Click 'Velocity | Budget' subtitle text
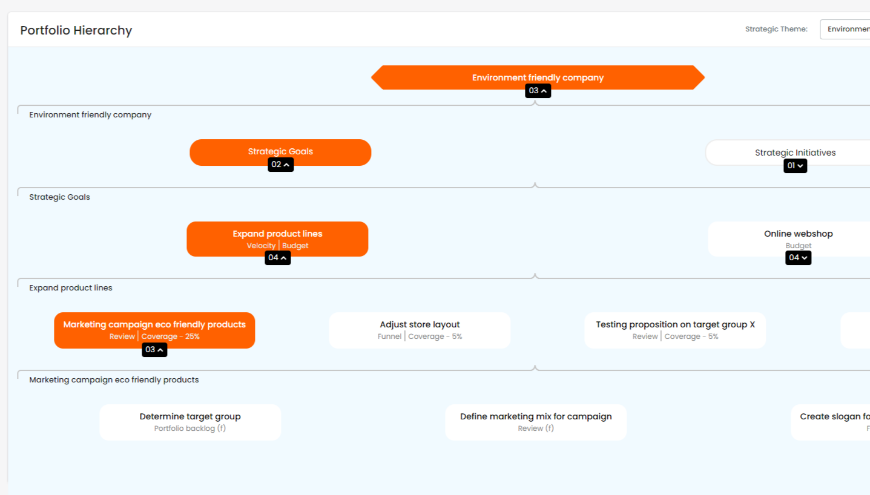This screenshot has height=495, width=870. 277,245
